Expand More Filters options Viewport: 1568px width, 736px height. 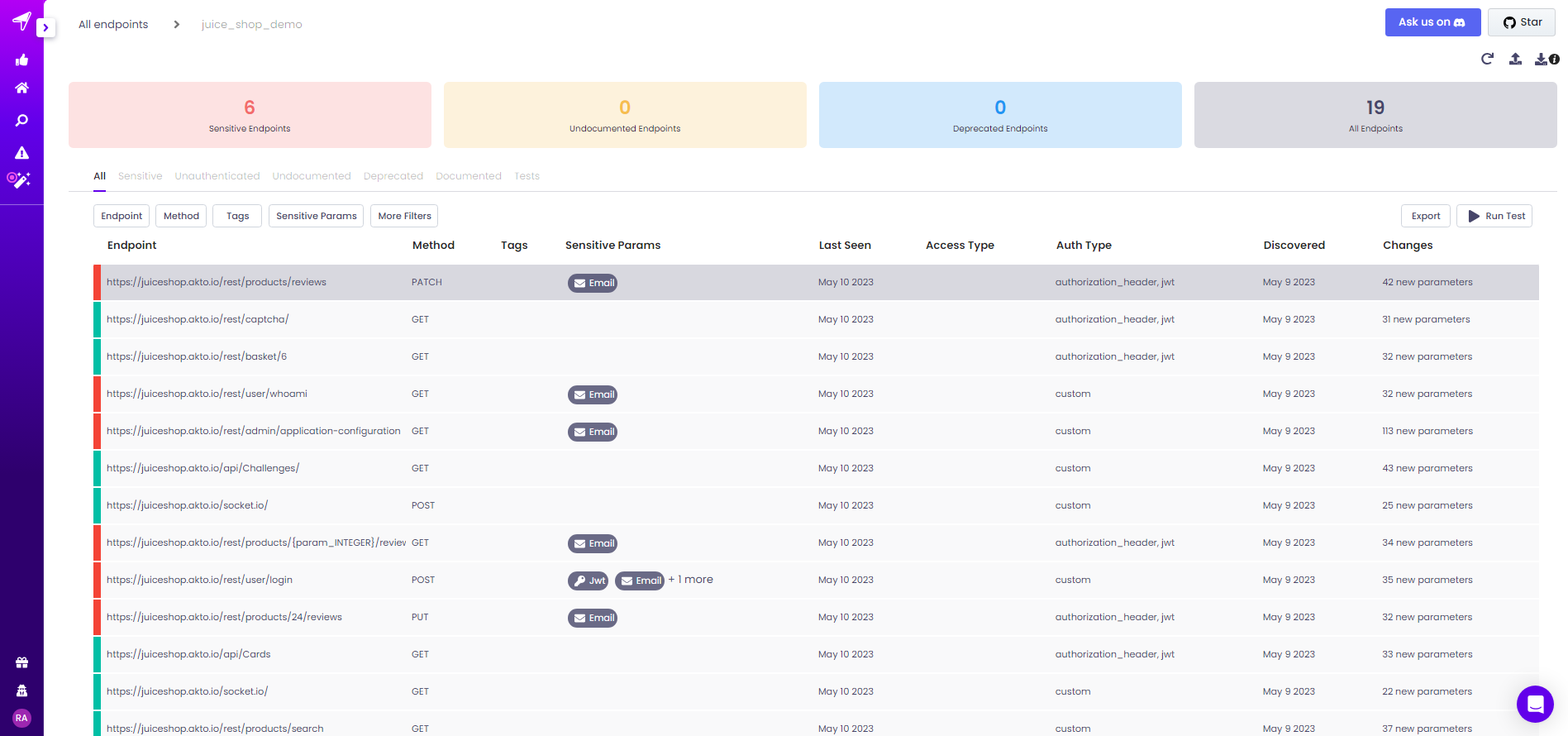[404, 216]
